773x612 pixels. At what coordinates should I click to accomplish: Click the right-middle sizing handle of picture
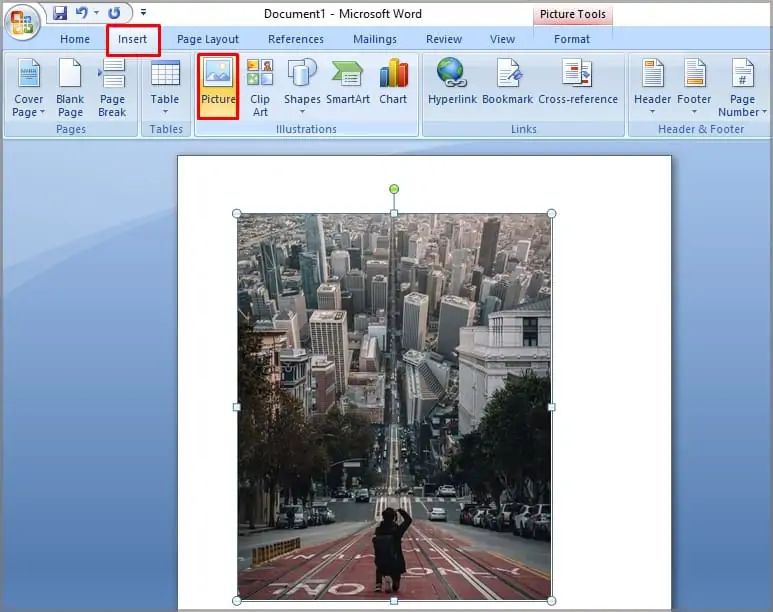pos(552,407)
